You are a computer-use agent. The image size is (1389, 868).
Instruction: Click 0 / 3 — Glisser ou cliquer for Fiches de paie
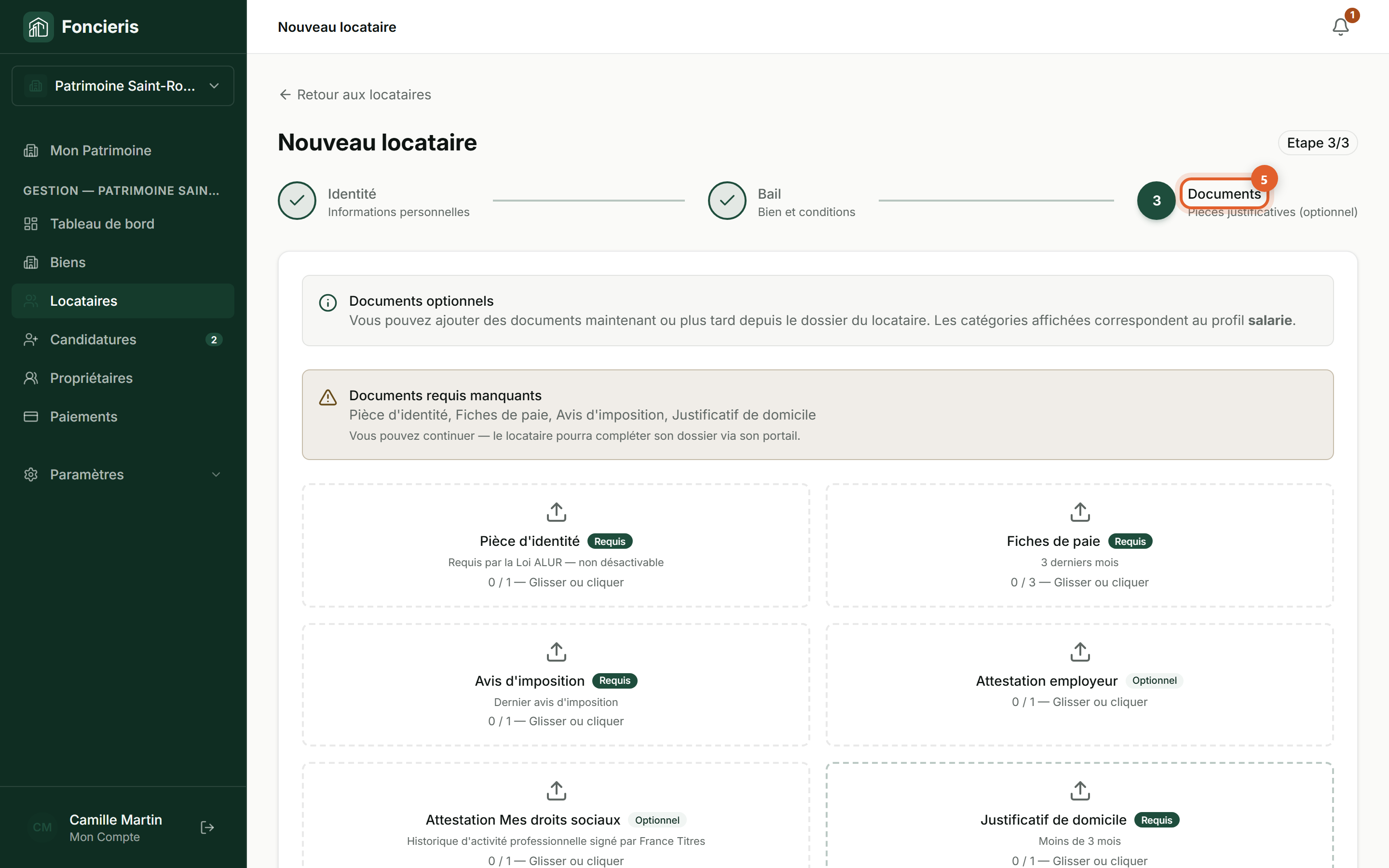click(1080, 582)
